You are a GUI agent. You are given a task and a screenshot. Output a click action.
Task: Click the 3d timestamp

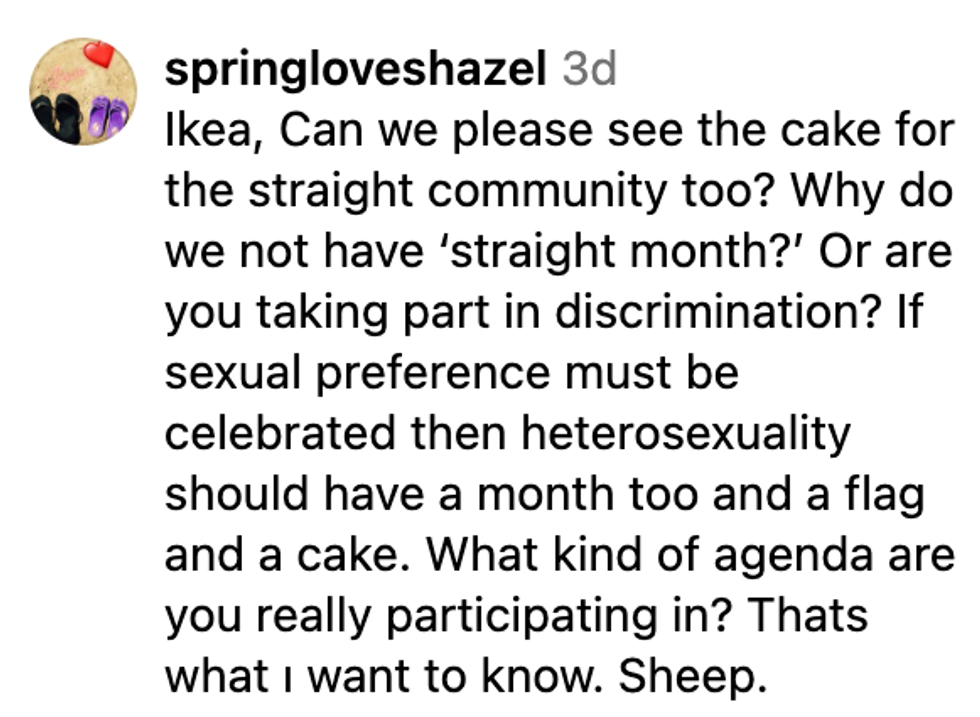point(589,70)
